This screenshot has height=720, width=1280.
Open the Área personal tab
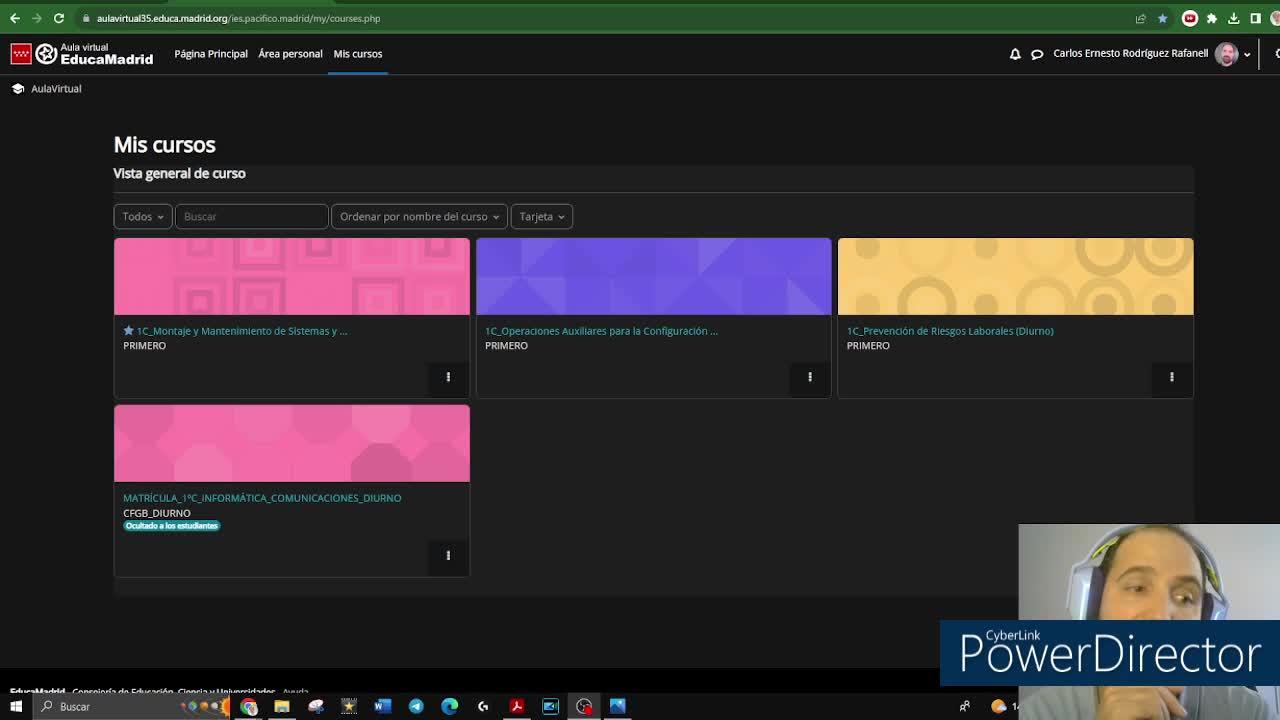coord(290,54)
